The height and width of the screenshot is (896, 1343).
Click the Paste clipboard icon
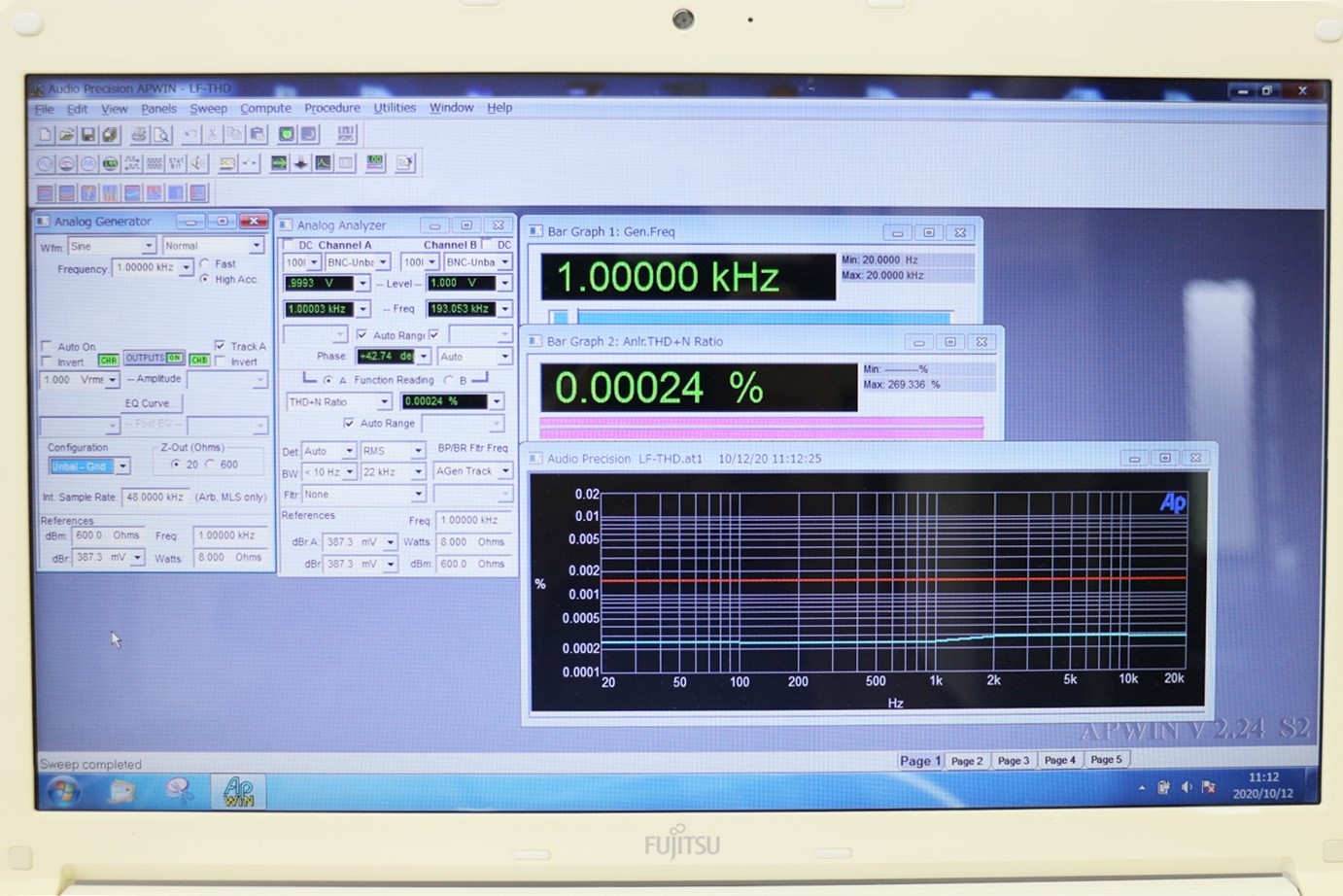(x=257, y=134)
